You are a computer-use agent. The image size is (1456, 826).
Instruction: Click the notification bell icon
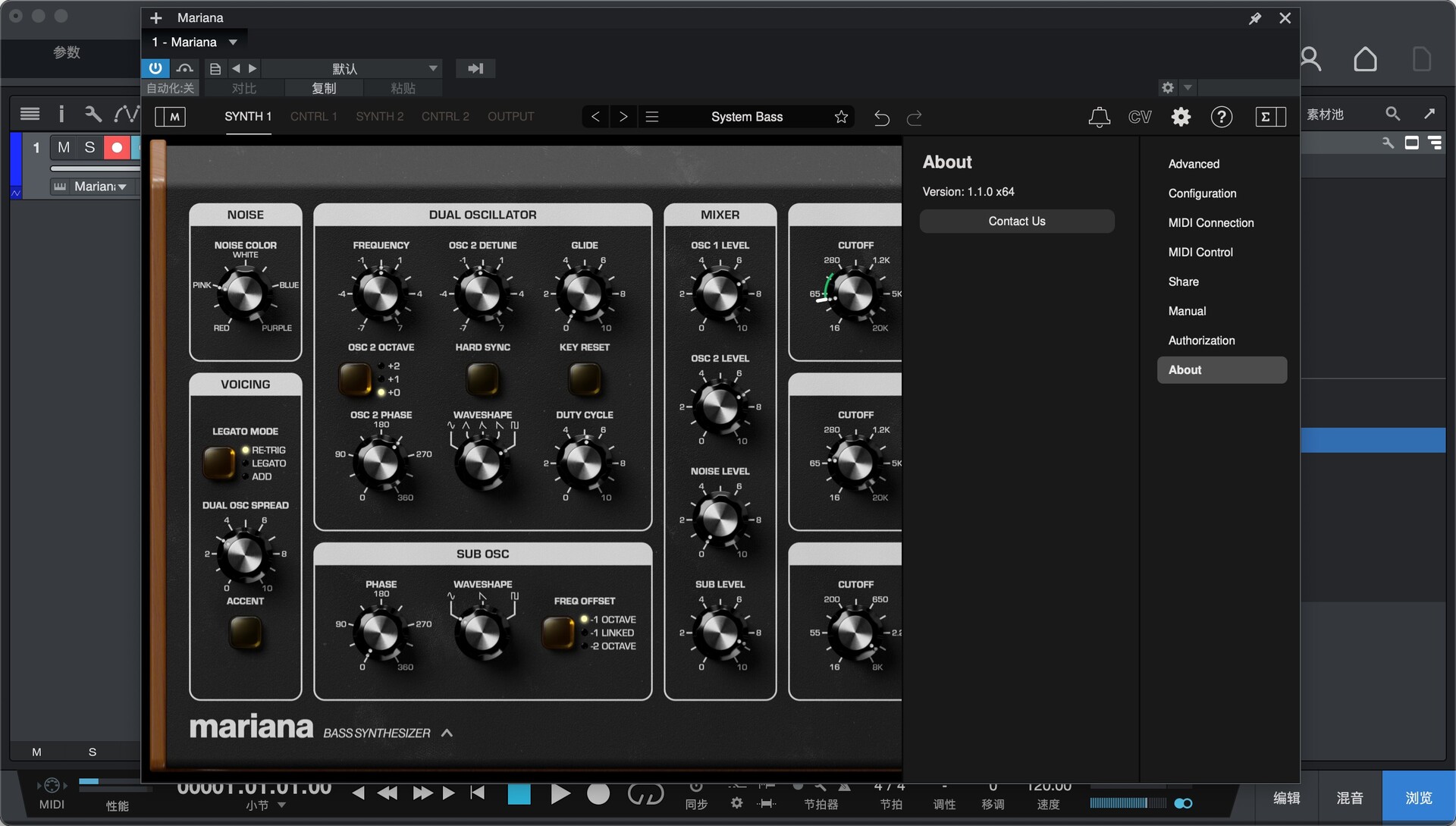[x=1099, y=117]
